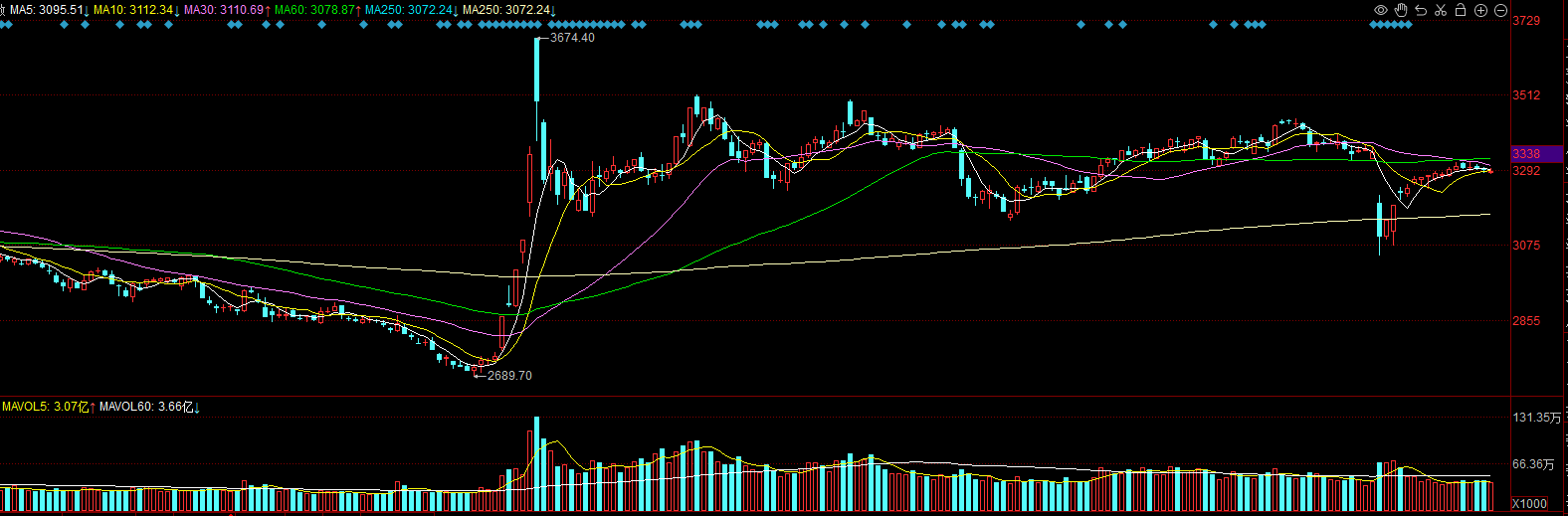Click the 3292 axis price label

[x=1526, y=171]
